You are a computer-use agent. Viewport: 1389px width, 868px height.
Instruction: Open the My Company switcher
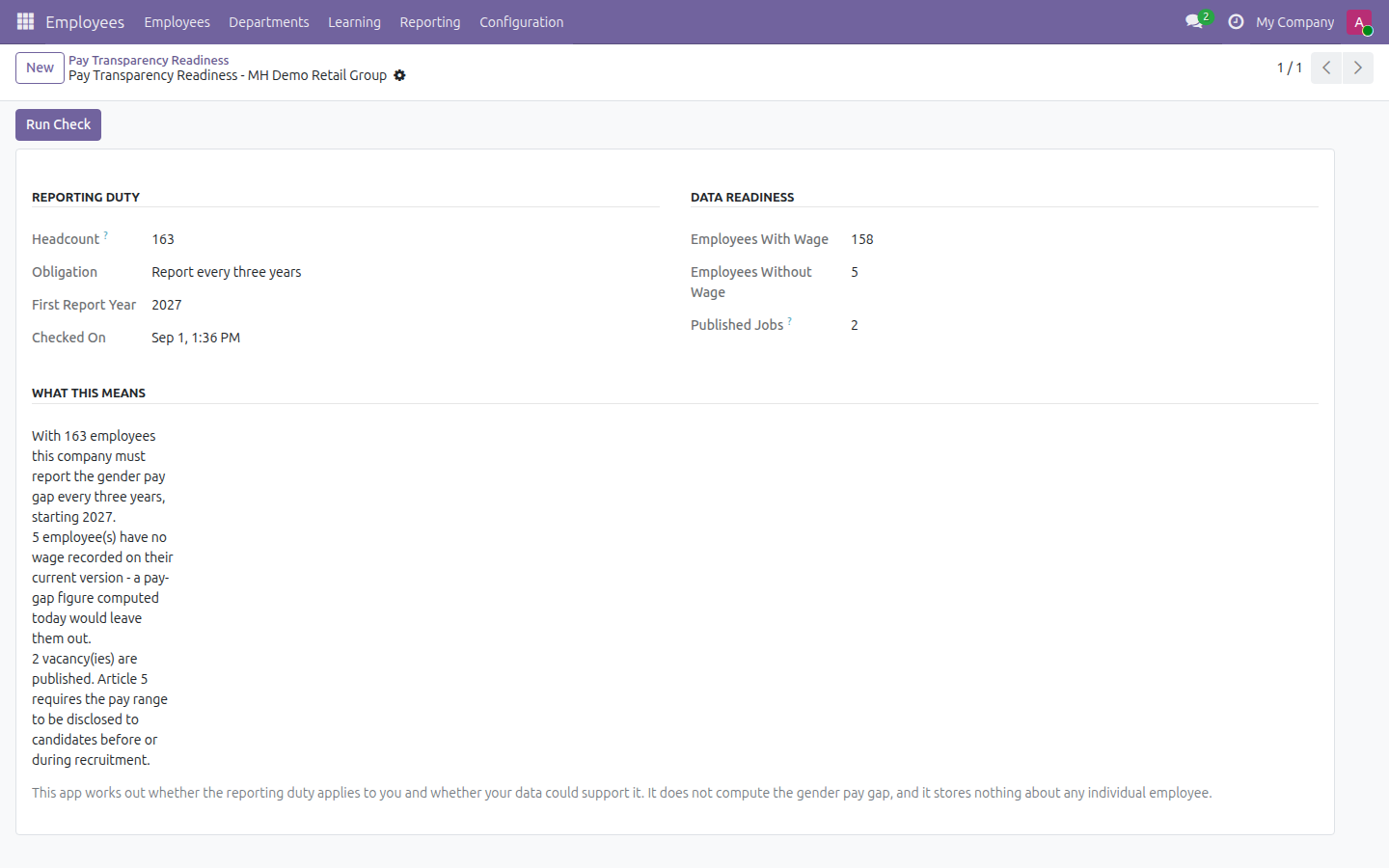click(x=1294, y=22)
